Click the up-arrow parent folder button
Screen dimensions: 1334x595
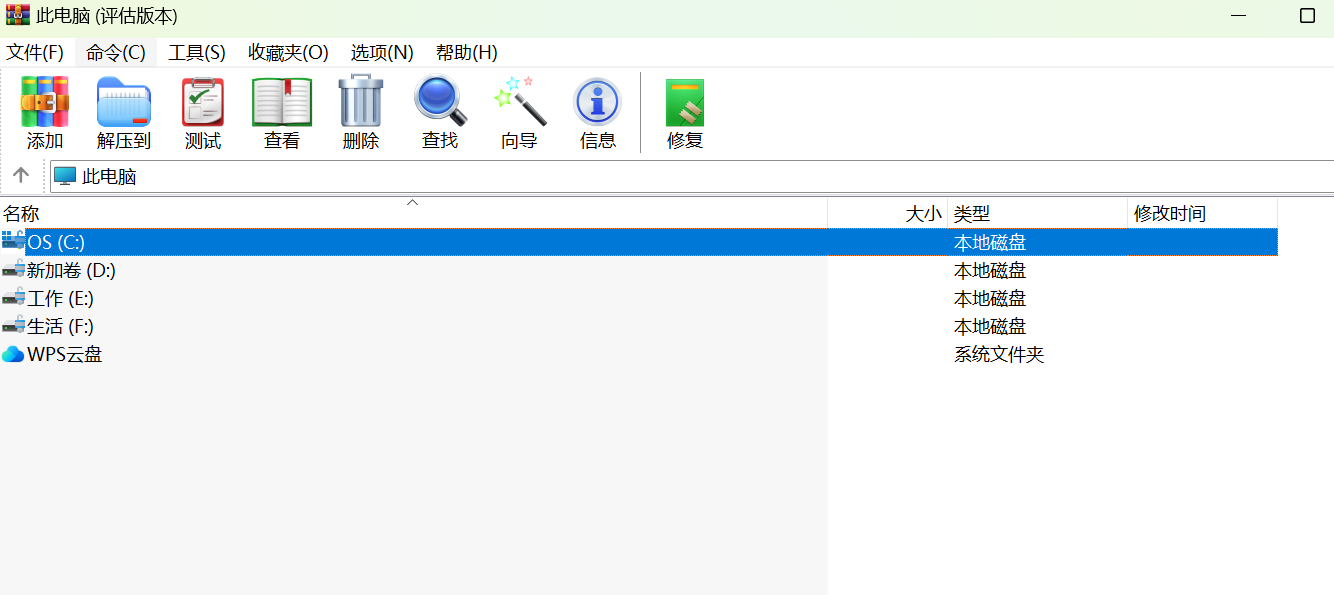coord(21,176)
